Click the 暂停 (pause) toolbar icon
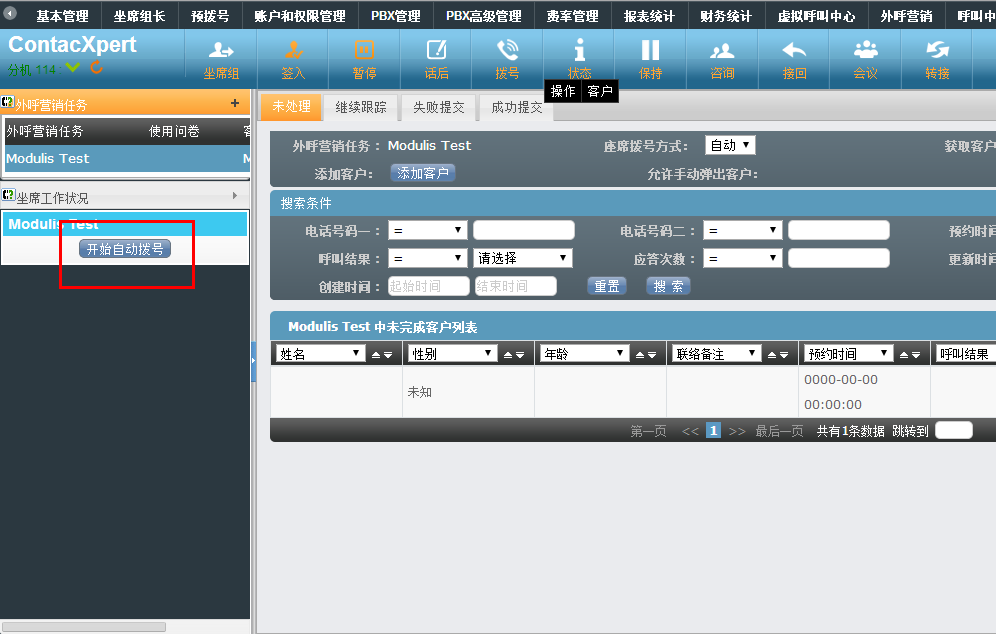The width and height of the screenshot is (996, 634). pos(364,50)
